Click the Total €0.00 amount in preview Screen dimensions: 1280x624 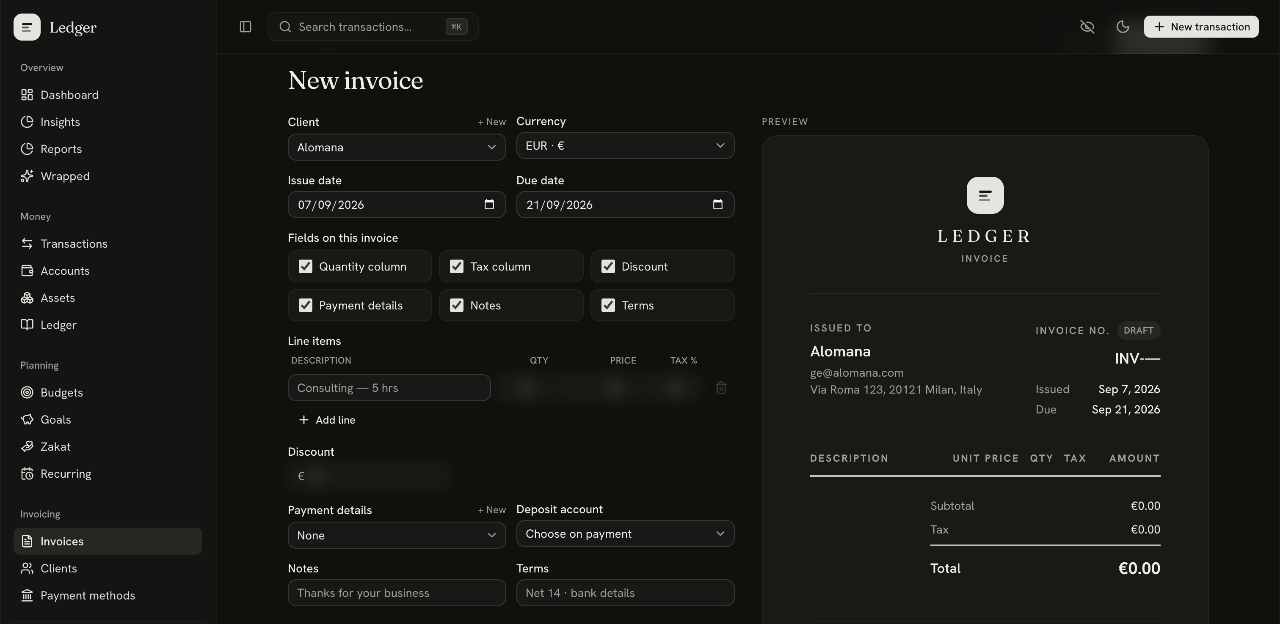[1139, 568]
